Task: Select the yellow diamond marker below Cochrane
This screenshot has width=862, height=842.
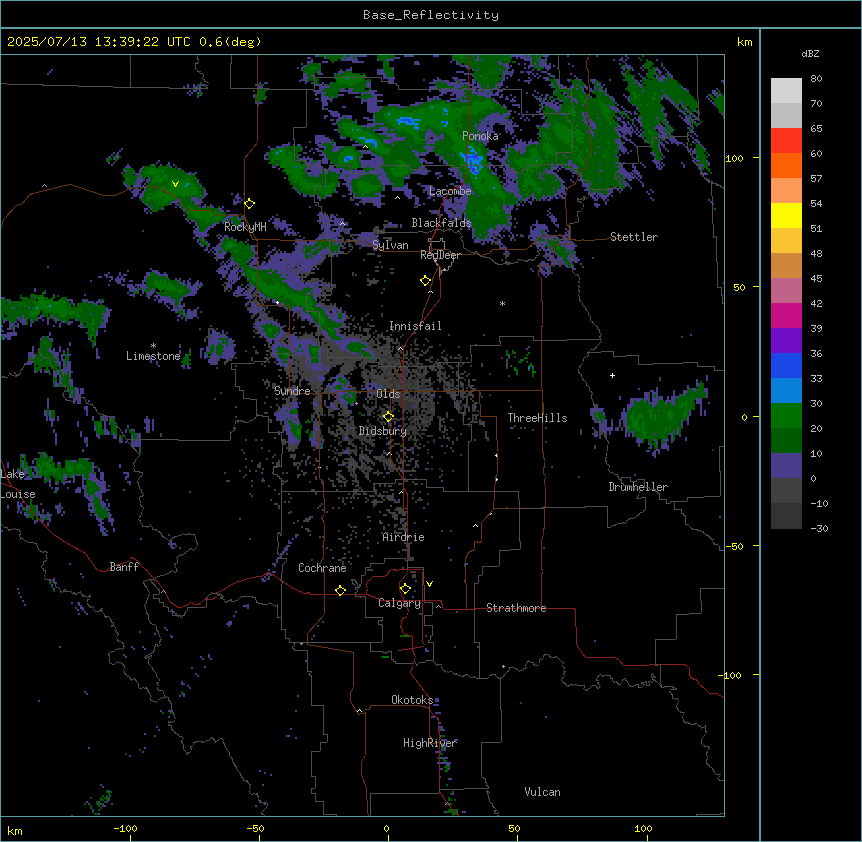Action: 340,590
